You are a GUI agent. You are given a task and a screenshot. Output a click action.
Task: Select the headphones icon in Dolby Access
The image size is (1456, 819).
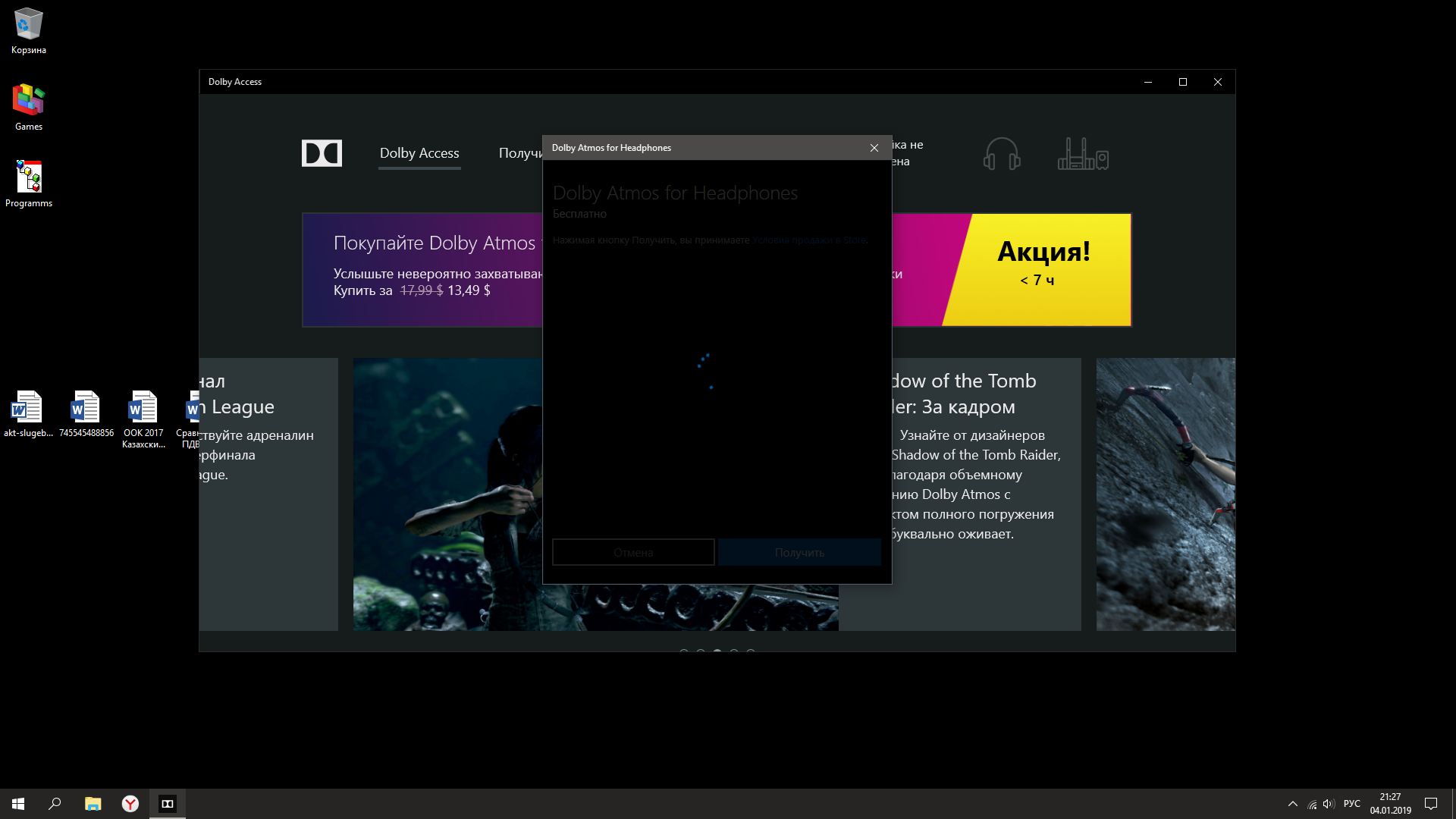click(1002, 154)
